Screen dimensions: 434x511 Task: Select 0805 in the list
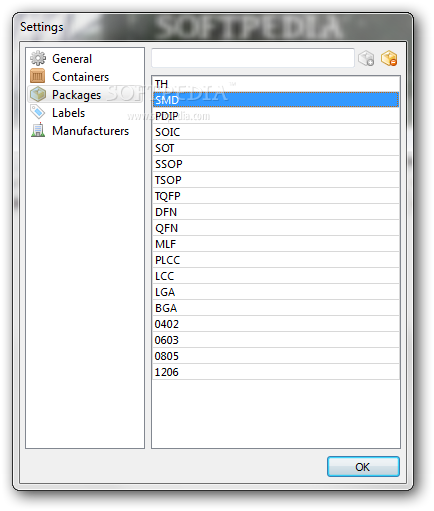tap(276, 356)
